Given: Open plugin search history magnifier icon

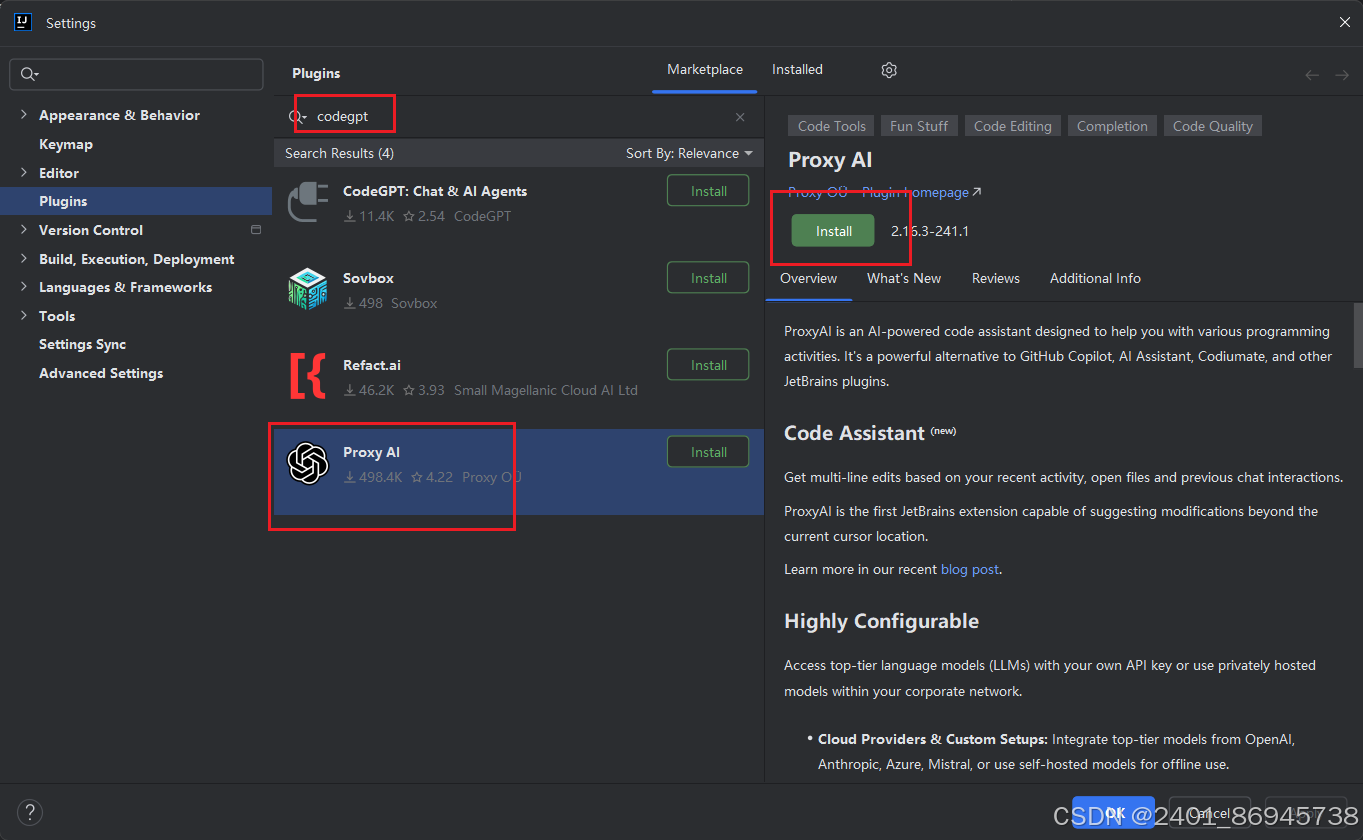Looking at the screenshot, I should coord(297,117).
